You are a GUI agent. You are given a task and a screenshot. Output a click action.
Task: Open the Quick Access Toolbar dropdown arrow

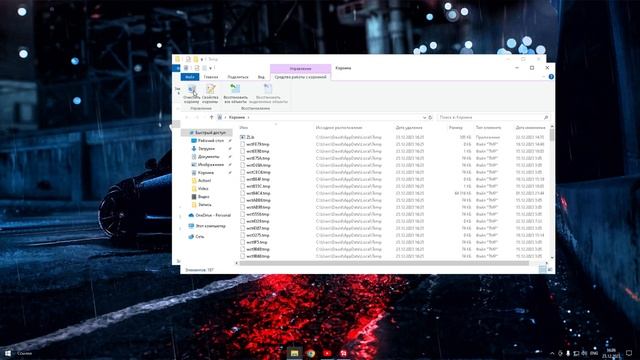point(211,68)
